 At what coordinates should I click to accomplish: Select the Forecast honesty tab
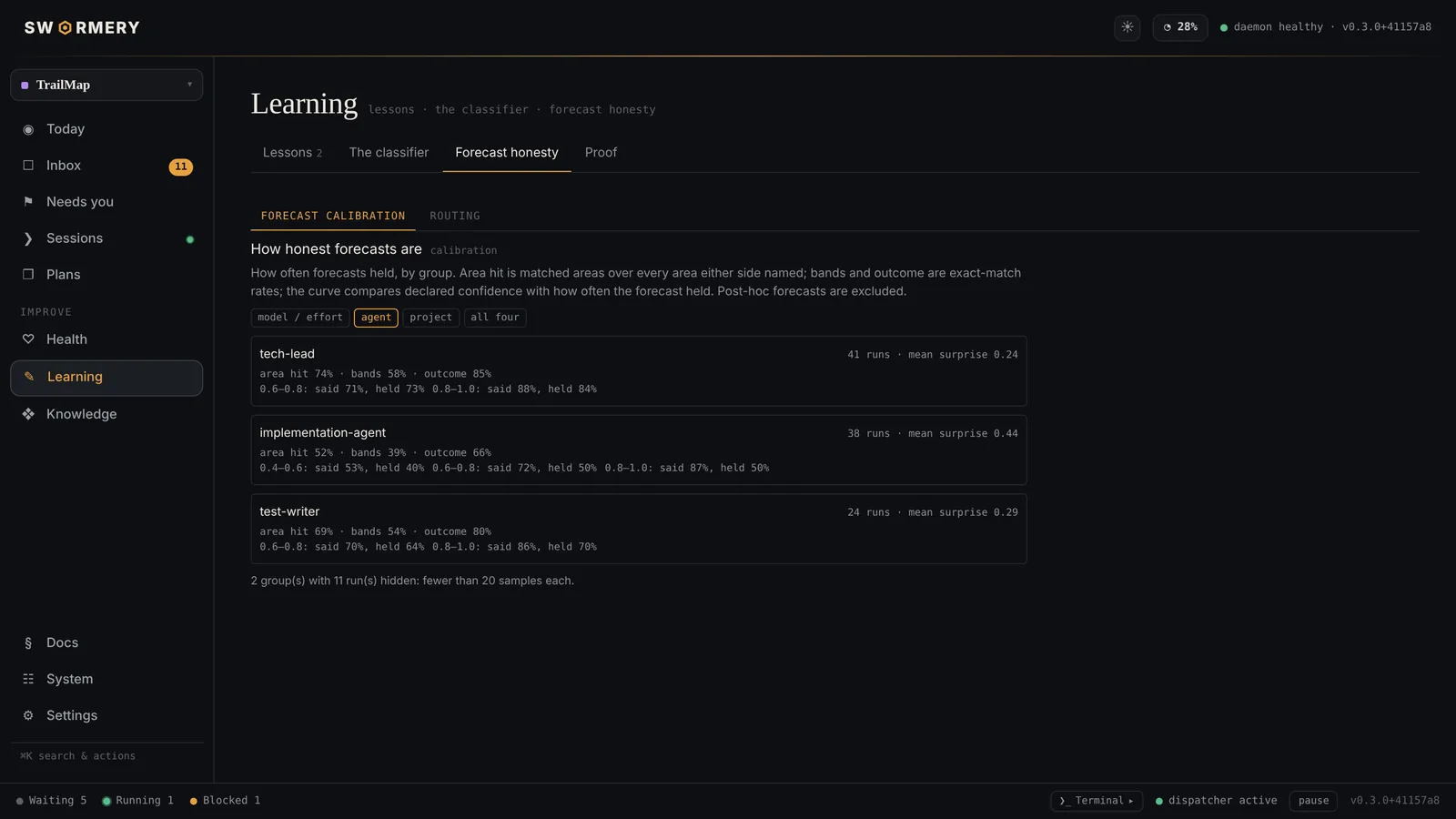click(507, 153)
